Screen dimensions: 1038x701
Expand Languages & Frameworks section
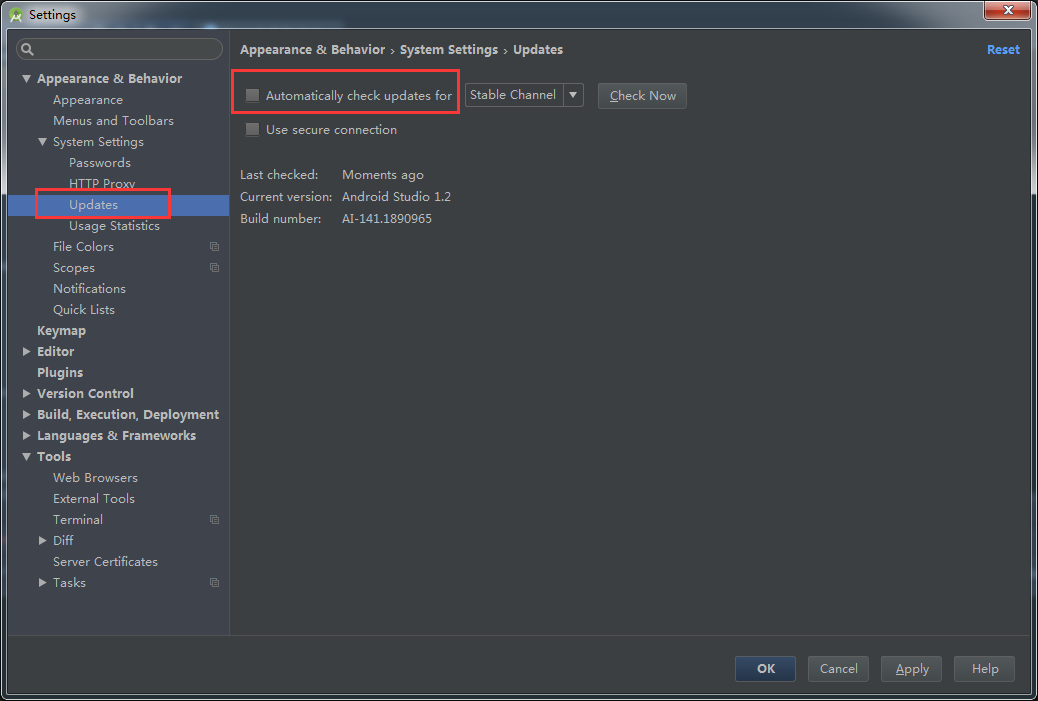[26, 436]
